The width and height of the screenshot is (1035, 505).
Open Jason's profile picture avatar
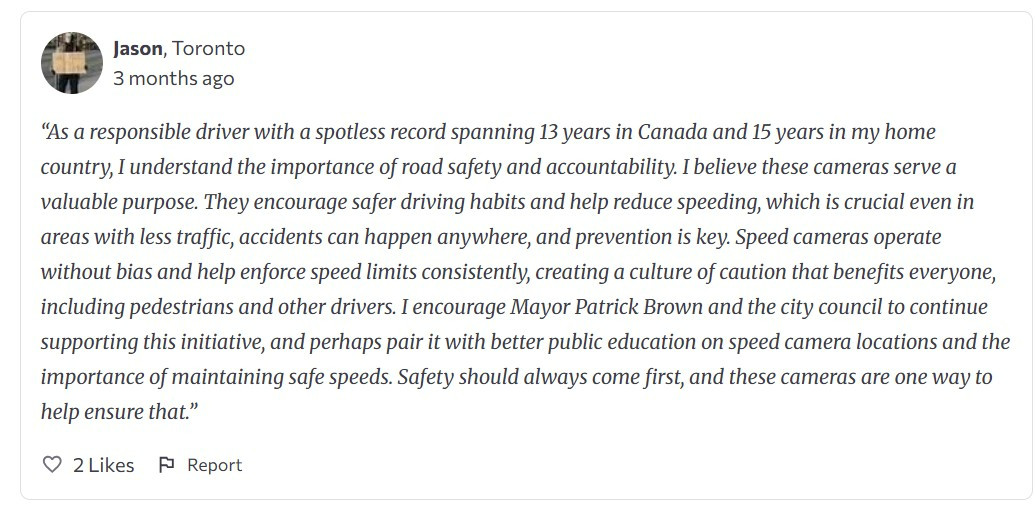72,63
